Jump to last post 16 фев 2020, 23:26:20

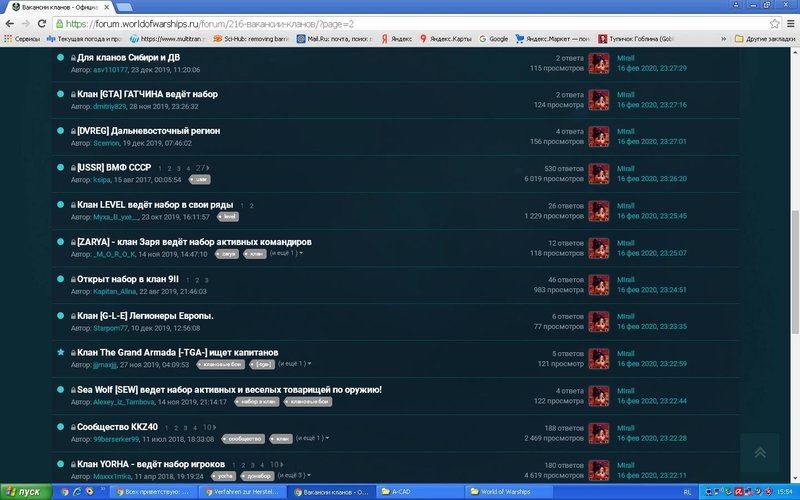tap(652, 179)
